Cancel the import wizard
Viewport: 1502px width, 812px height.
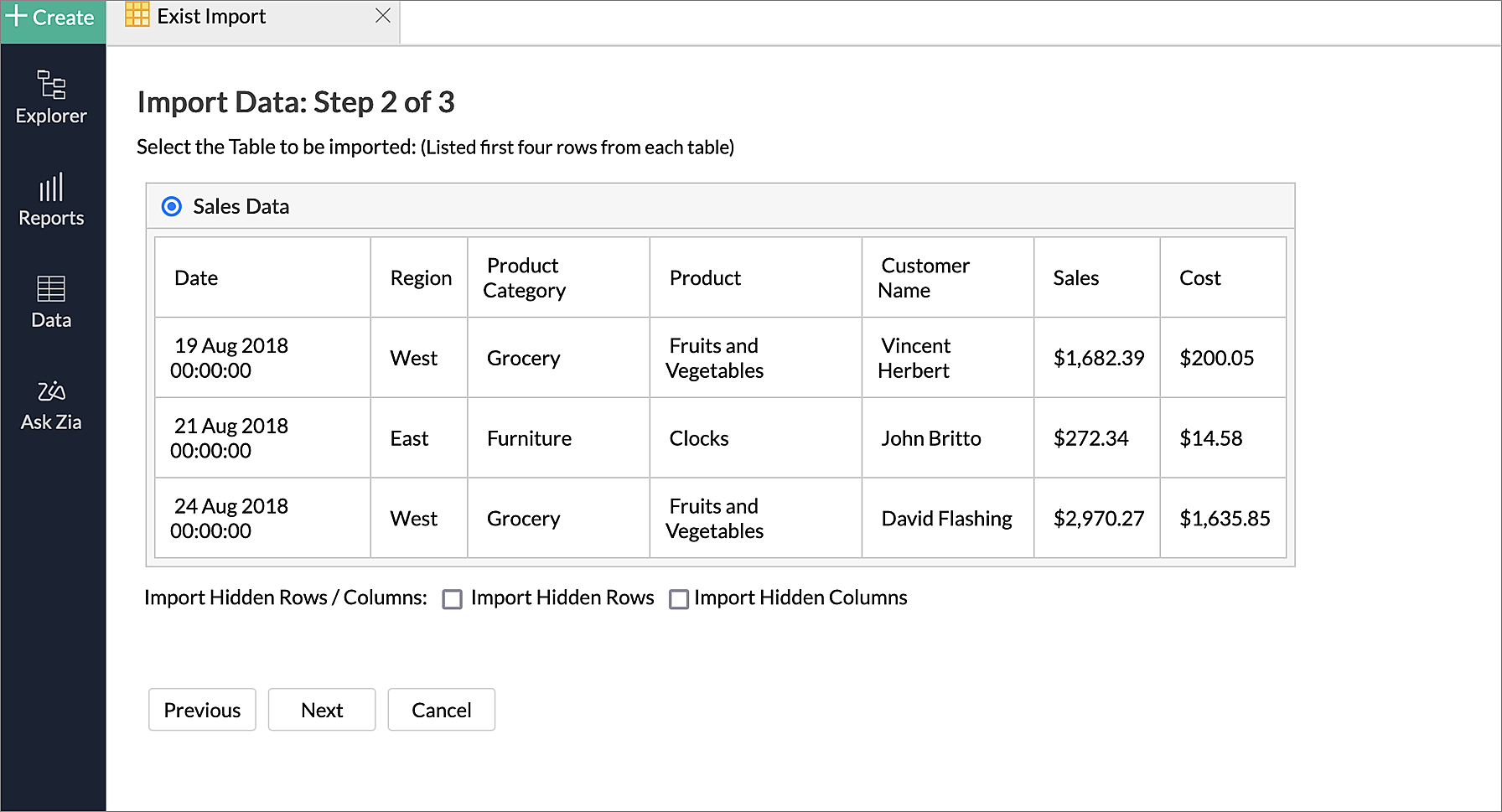pos(441,710)
